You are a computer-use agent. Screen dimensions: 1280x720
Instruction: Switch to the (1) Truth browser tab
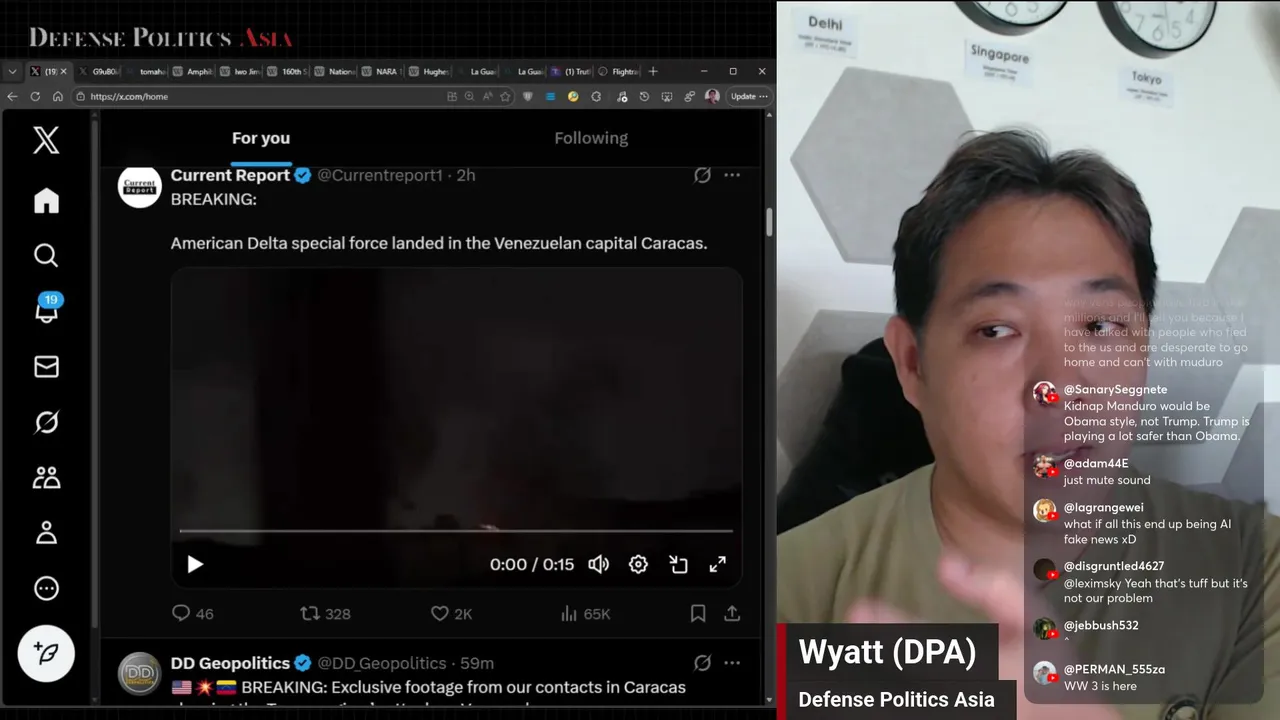point(570,72)
